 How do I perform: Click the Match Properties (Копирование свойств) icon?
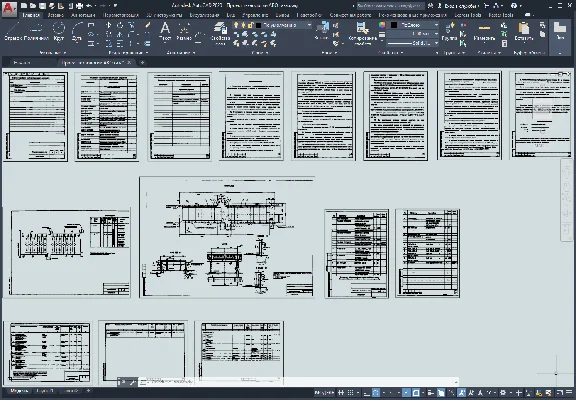pyautogui.click(x=362, y=32)
